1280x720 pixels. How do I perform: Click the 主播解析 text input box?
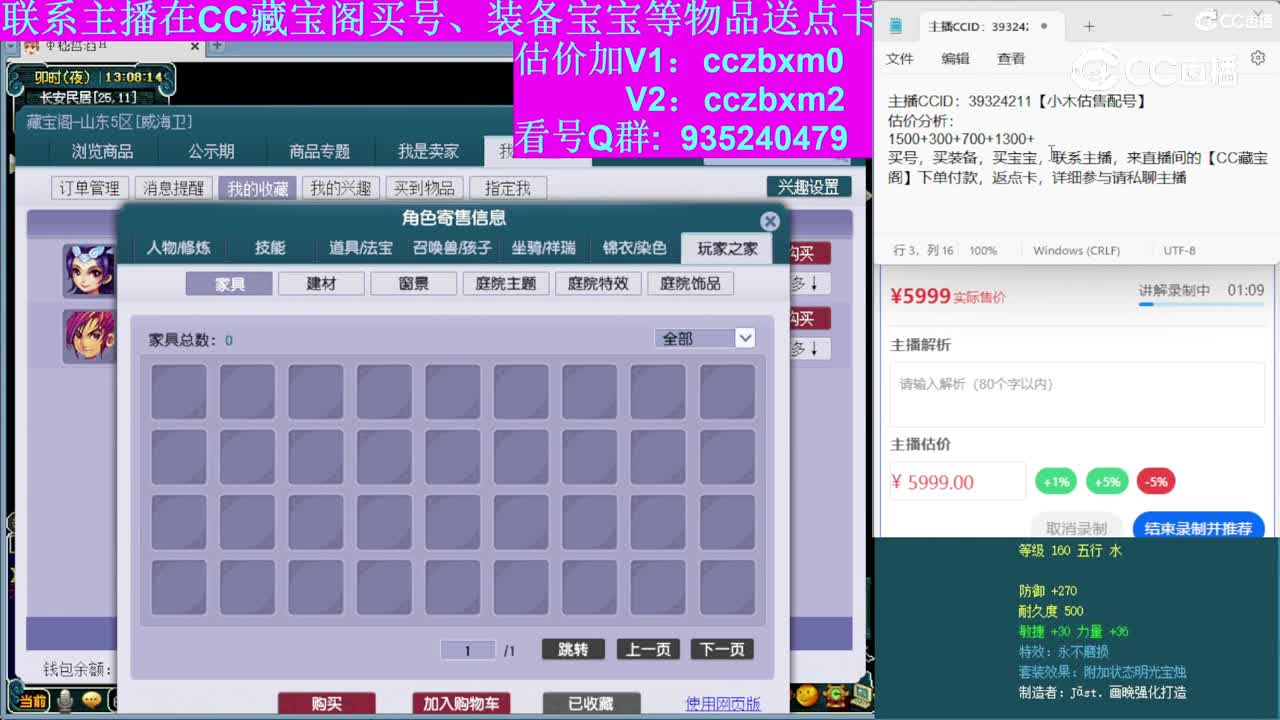pos(1077,394)
